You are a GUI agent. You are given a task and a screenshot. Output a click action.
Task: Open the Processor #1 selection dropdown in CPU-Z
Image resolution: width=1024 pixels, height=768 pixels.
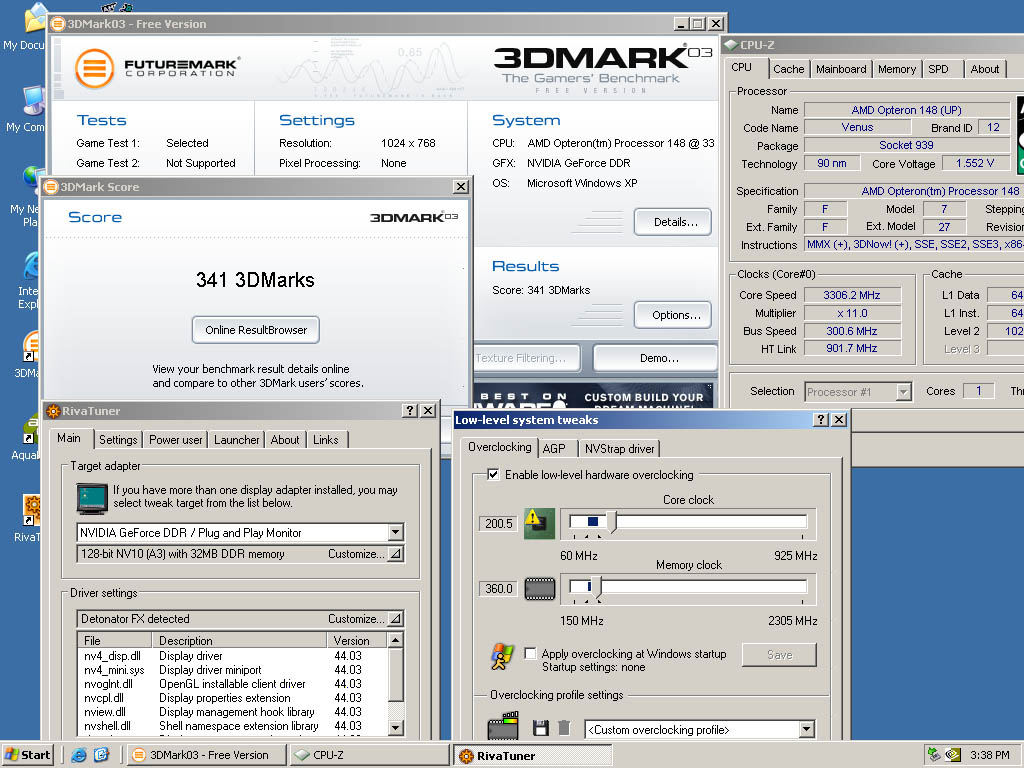click(x=903, y=392)
